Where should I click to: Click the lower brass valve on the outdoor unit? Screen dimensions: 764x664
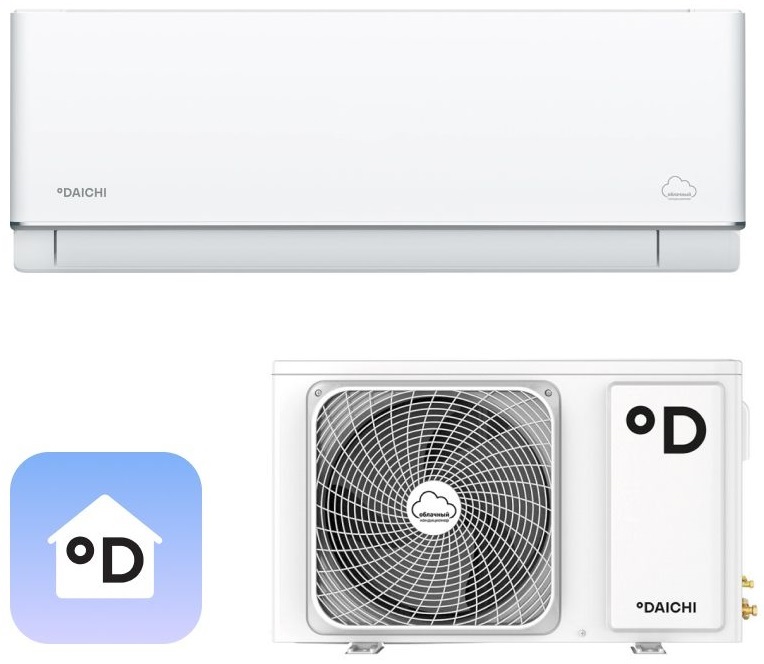pos(748,609)
